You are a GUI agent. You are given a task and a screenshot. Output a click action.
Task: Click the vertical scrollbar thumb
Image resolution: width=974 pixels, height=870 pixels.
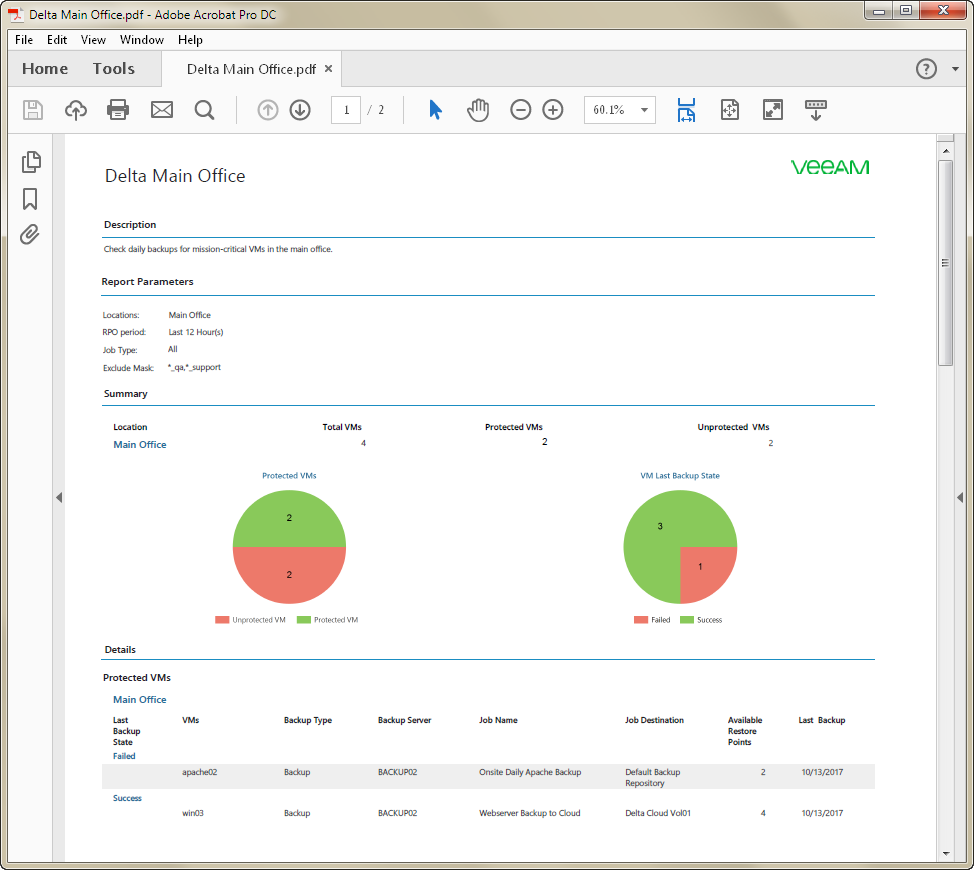(x=945, y=263)
